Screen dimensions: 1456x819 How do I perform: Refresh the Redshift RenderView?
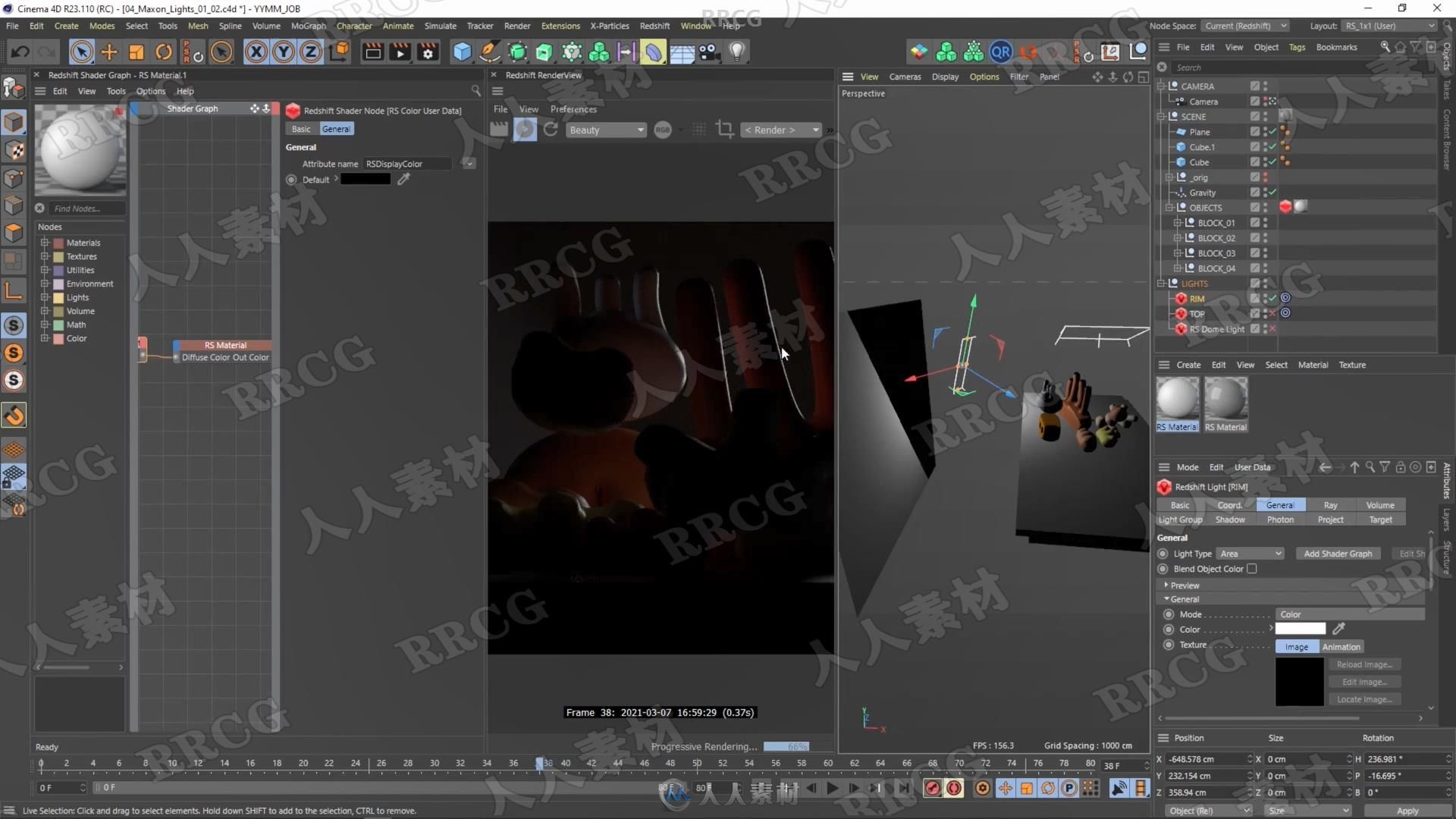[551, 130]
